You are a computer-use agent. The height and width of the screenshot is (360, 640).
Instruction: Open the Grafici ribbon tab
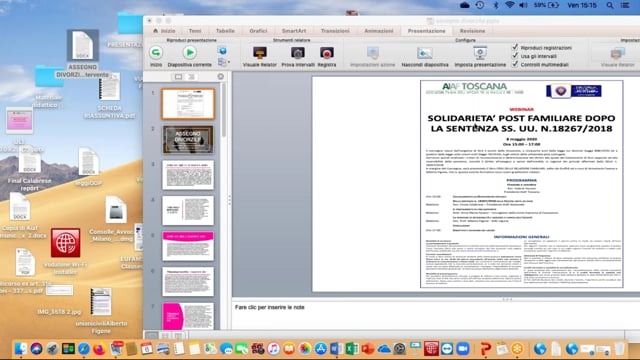(258, 31)
